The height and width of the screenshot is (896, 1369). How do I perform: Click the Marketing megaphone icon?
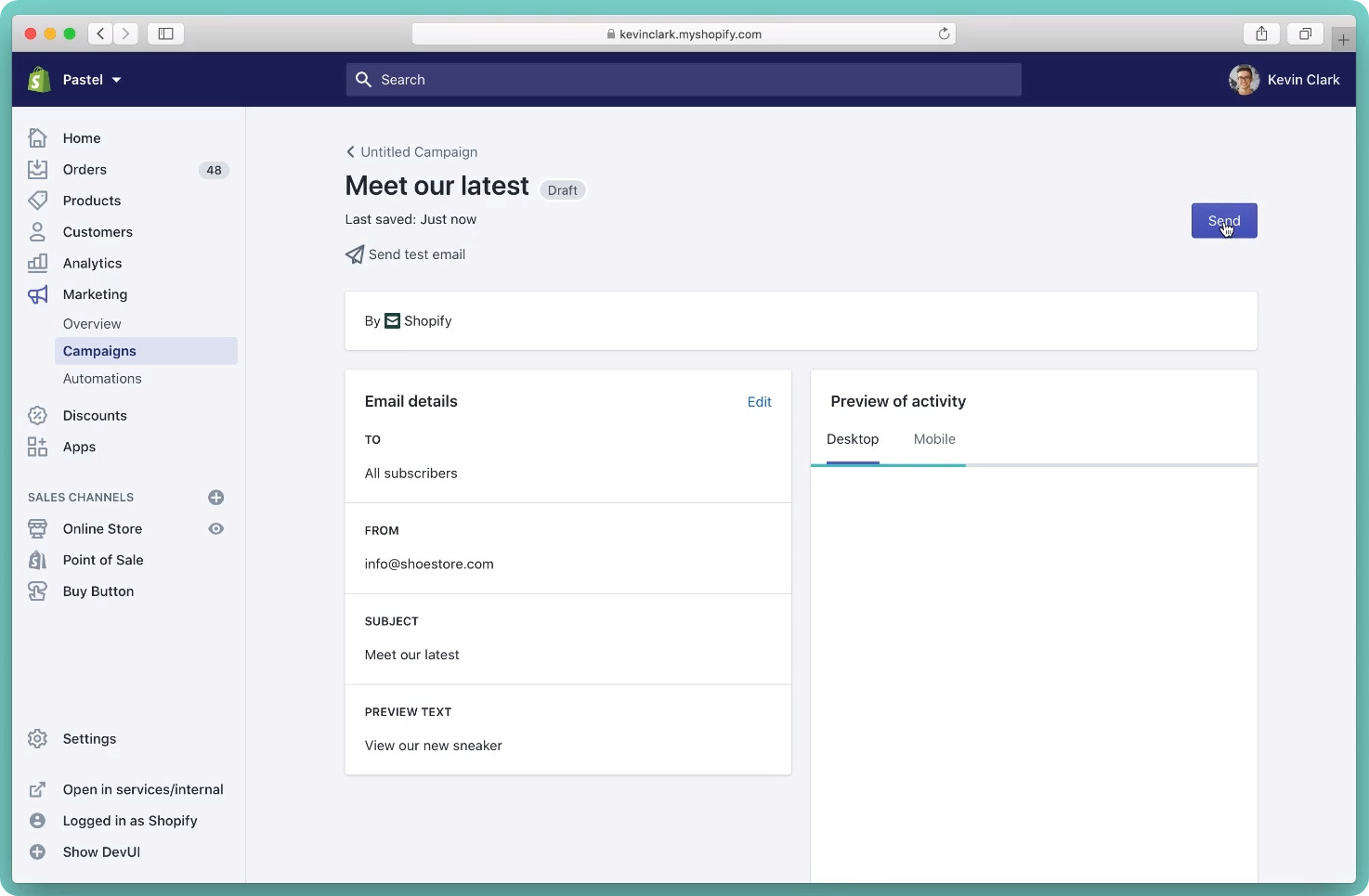tap(37, 294)
